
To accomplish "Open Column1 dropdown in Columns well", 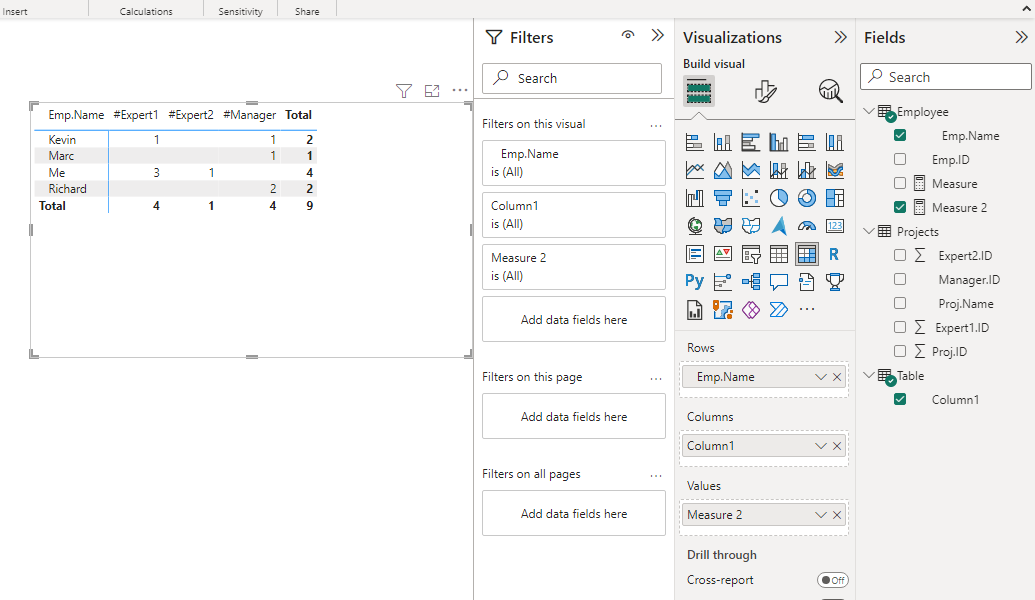I will [820, 446].
